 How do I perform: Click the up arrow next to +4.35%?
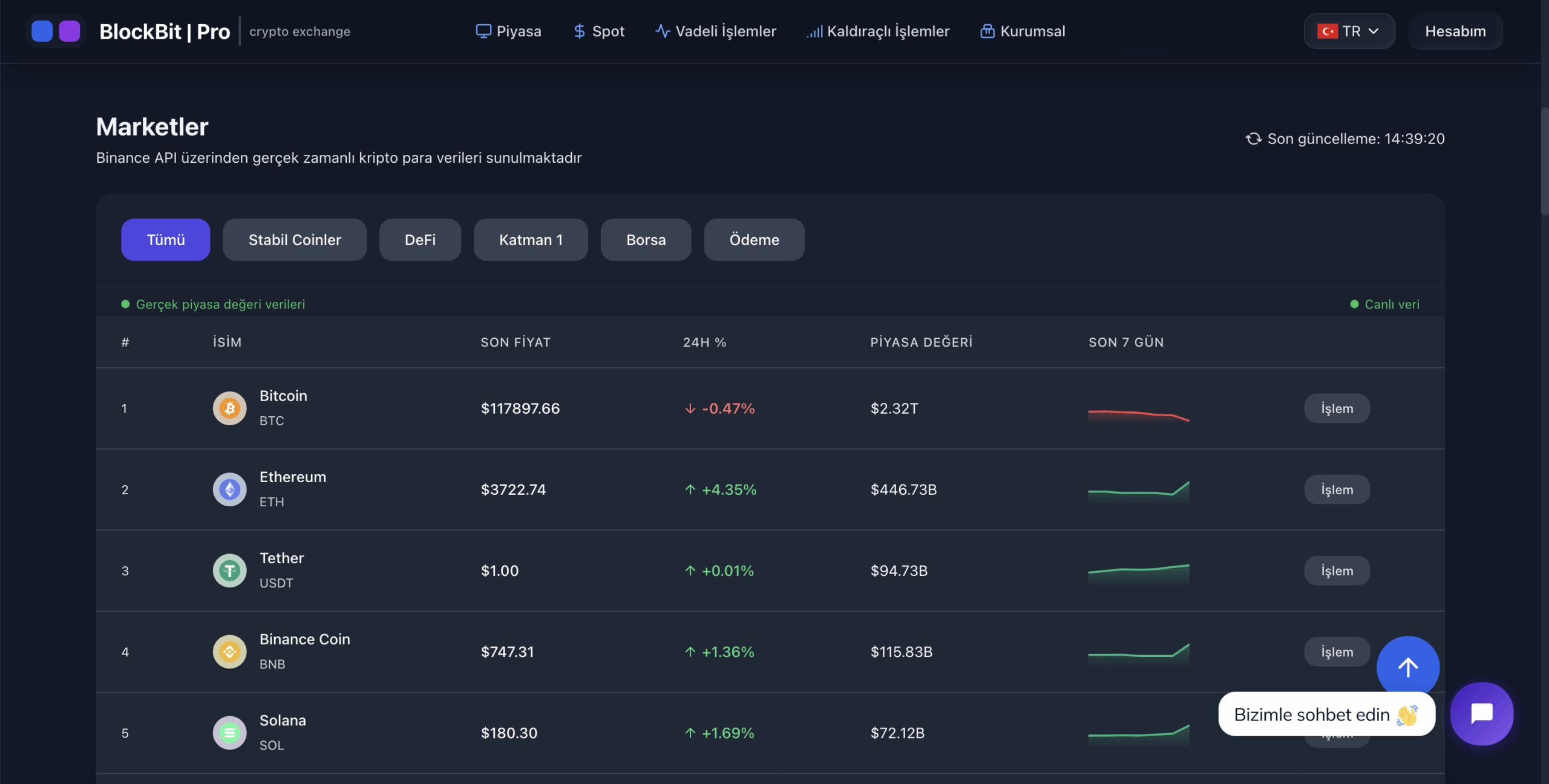click(x=690, y=490)
